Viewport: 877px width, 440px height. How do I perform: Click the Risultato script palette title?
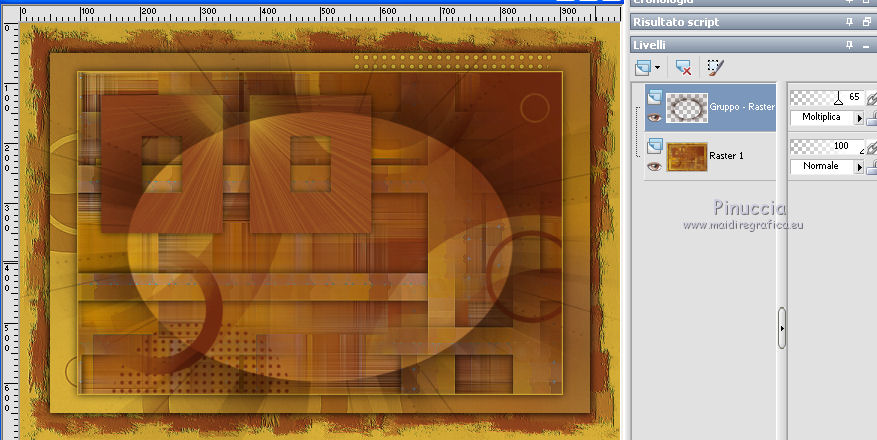coord(676,22)
